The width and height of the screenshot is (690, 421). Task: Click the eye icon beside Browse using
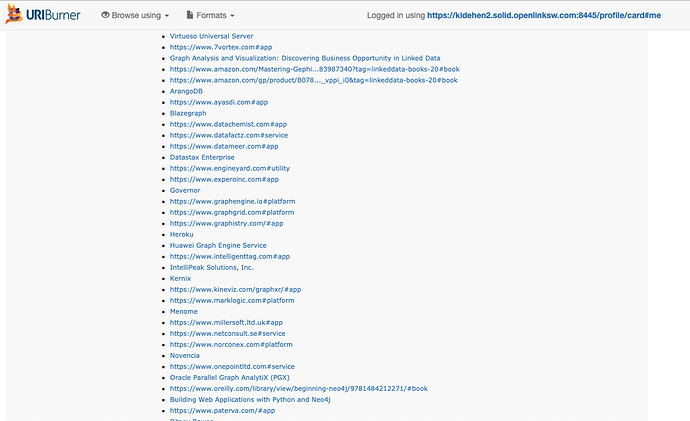[x=105, y=15]
